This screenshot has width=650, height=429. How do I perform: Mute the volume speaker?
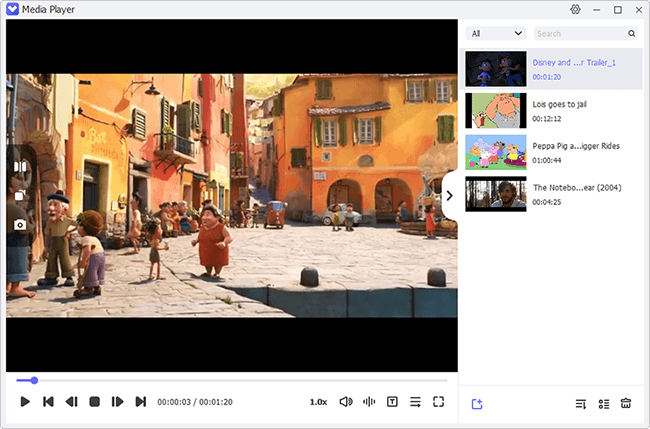click(345, 401)
